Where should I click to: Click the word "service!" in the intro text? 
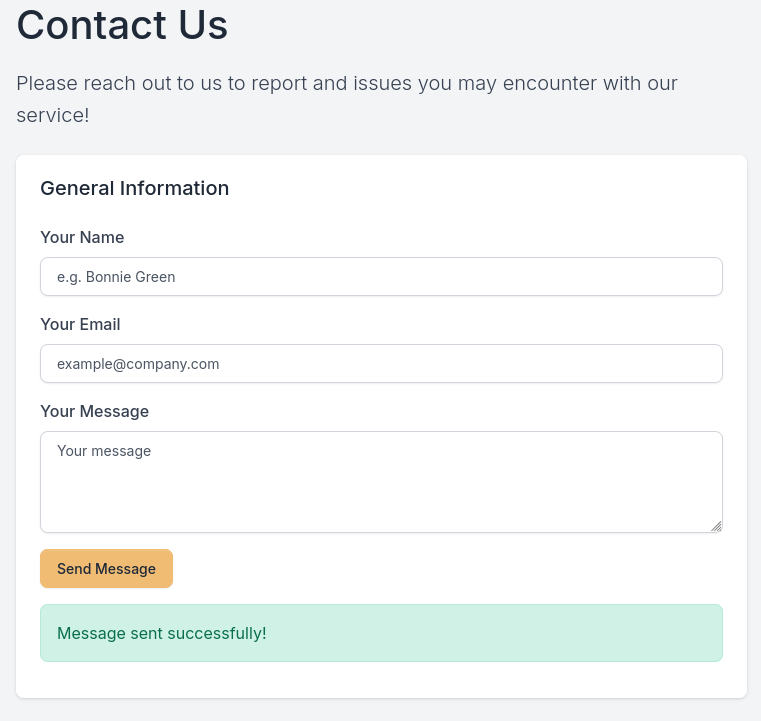coord(53,115)
